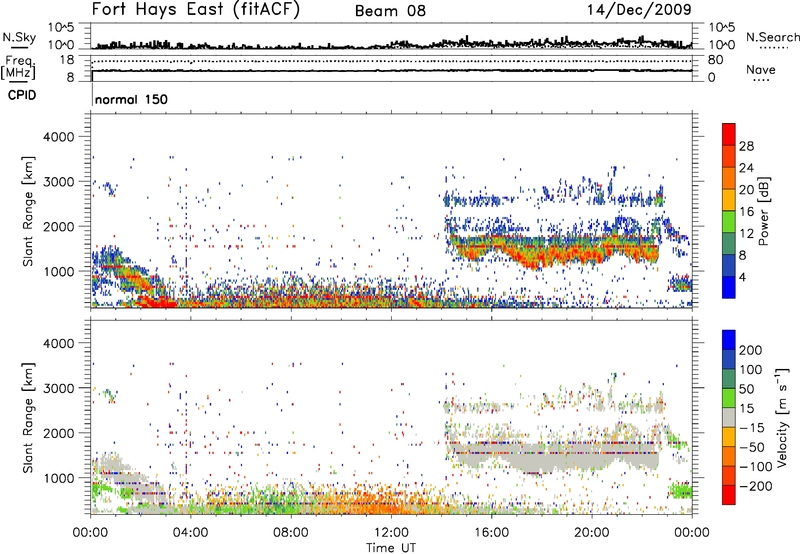Click the 'Power [dB]' colorbar title
800x554 pixels.
click(763, 211)
